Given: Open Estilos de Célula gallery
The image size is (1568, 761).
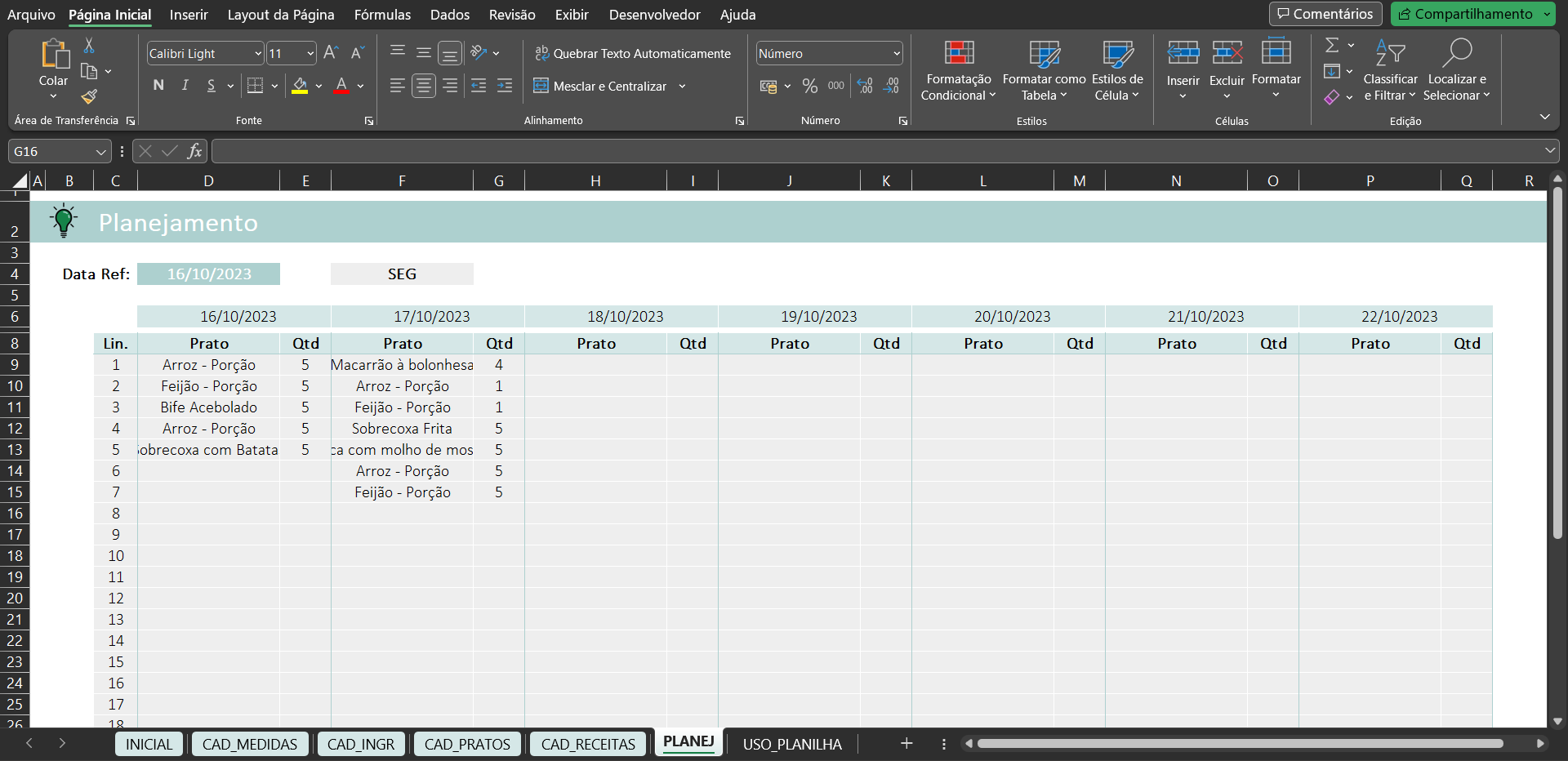Looking at the screenshot, I should [x=1116, y=72].
